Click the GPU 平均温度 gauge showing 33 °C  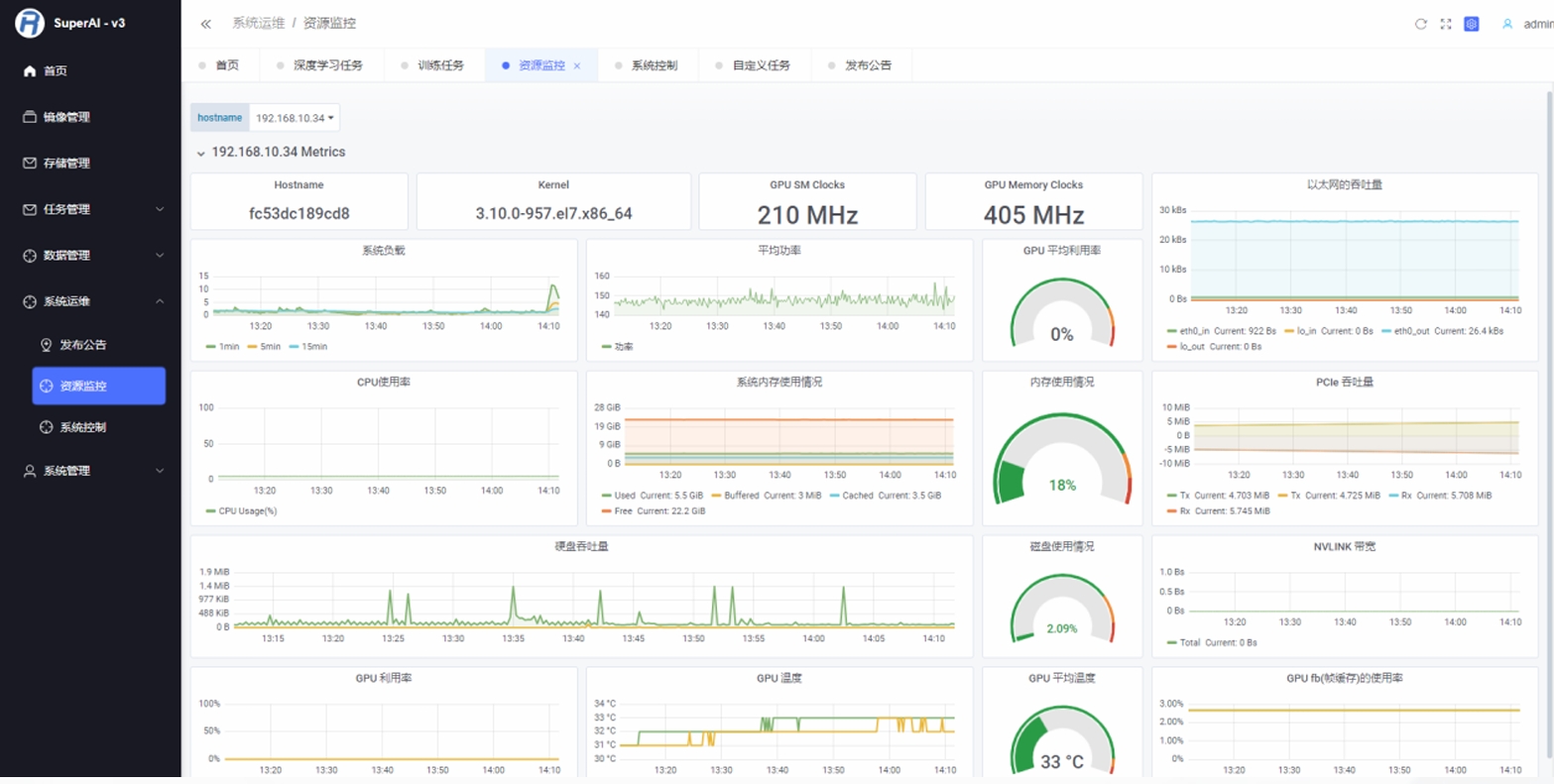pos(1062,738)
